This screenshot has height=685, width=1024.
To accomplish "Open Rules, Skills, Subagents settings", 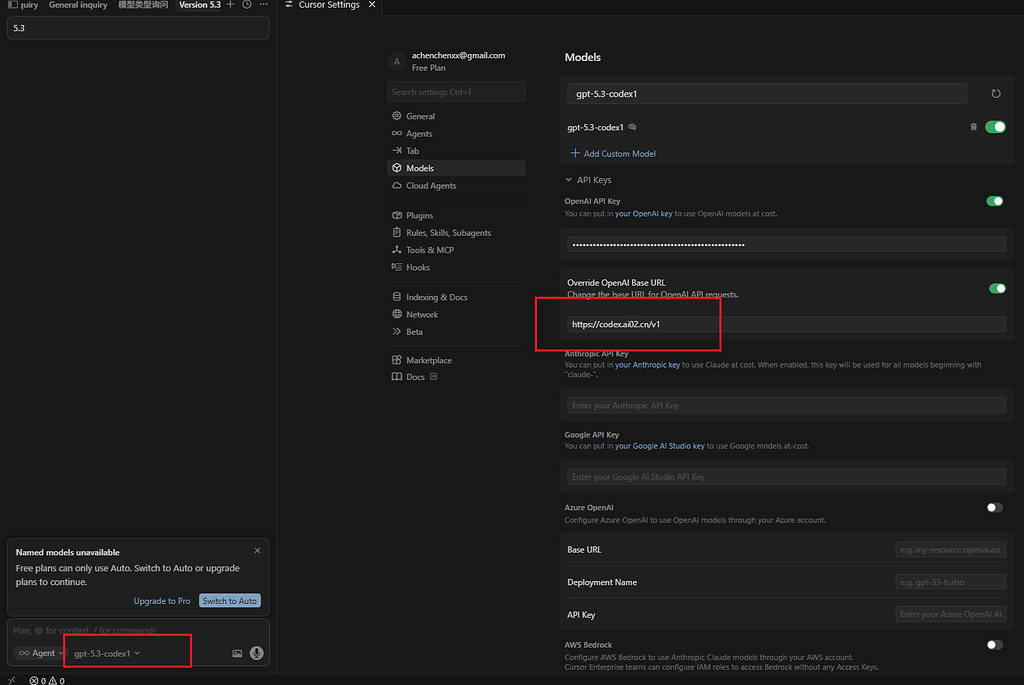I will click(456, 232).
